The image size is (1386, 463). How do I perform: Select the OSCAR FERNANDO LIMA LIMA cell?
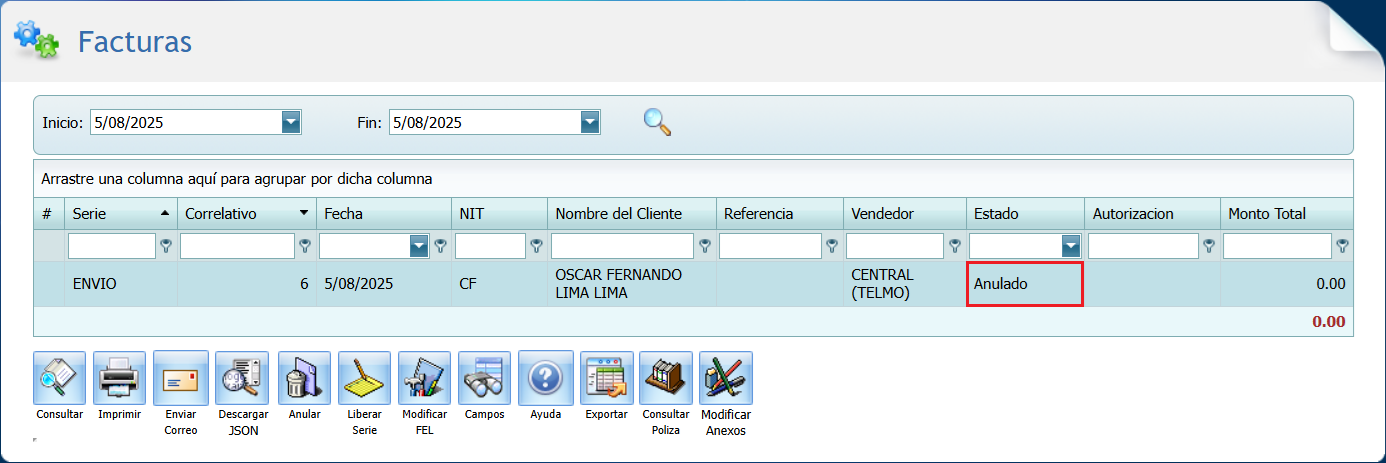click(x=632, y=284)
